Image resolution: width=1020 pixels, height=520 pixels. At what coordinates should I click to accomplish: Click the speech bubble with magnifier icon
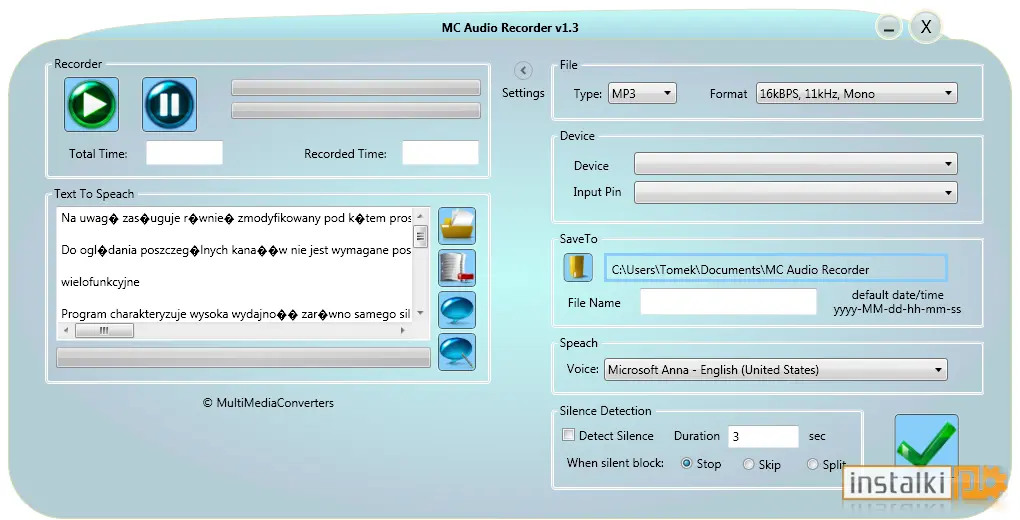pyautogui.click(x=457, y=352)
